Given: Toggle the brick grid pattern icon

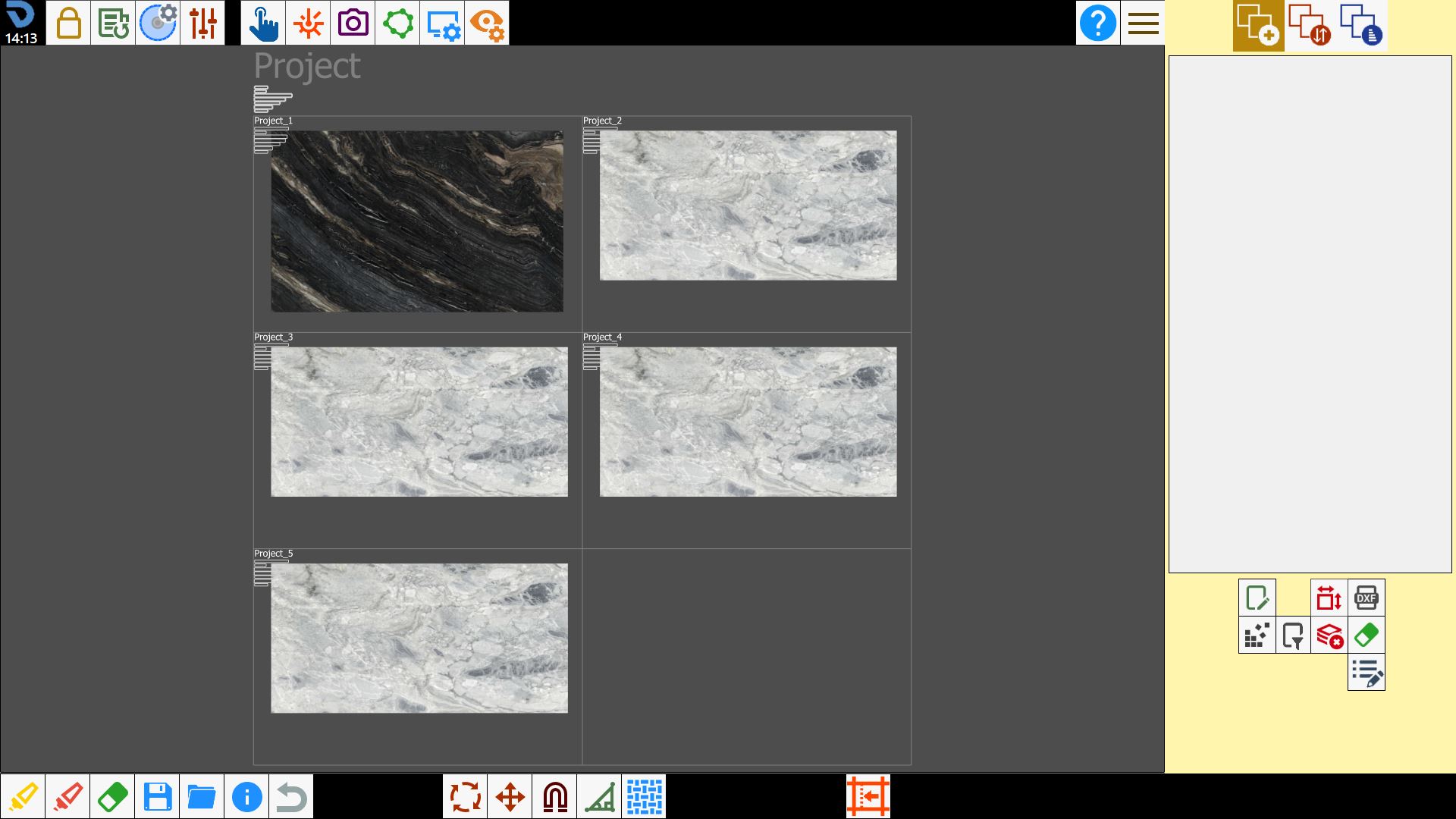Looking at the screenshot, I should (x=644, y=796).
